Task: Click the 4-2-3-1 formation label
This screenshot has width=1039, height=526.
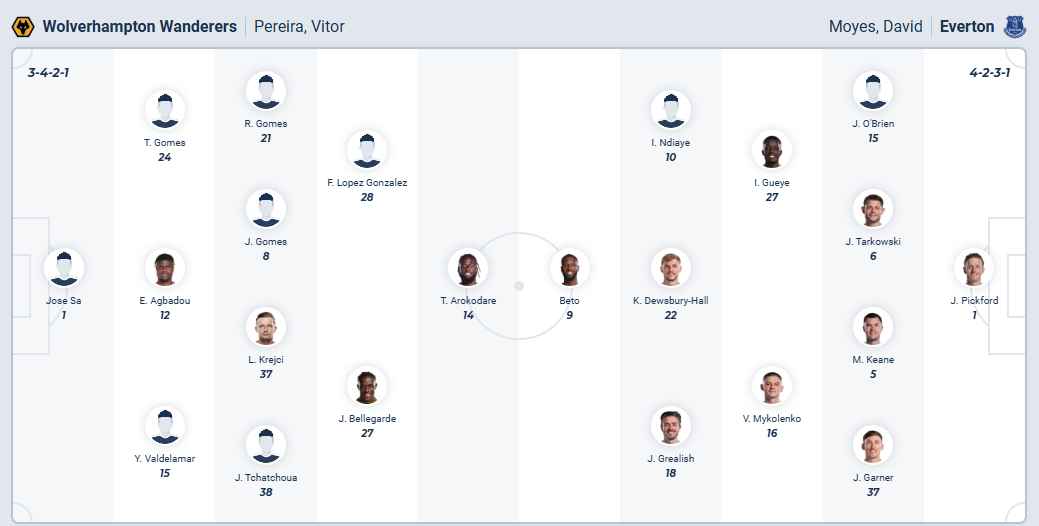Action: pos(989,73)
